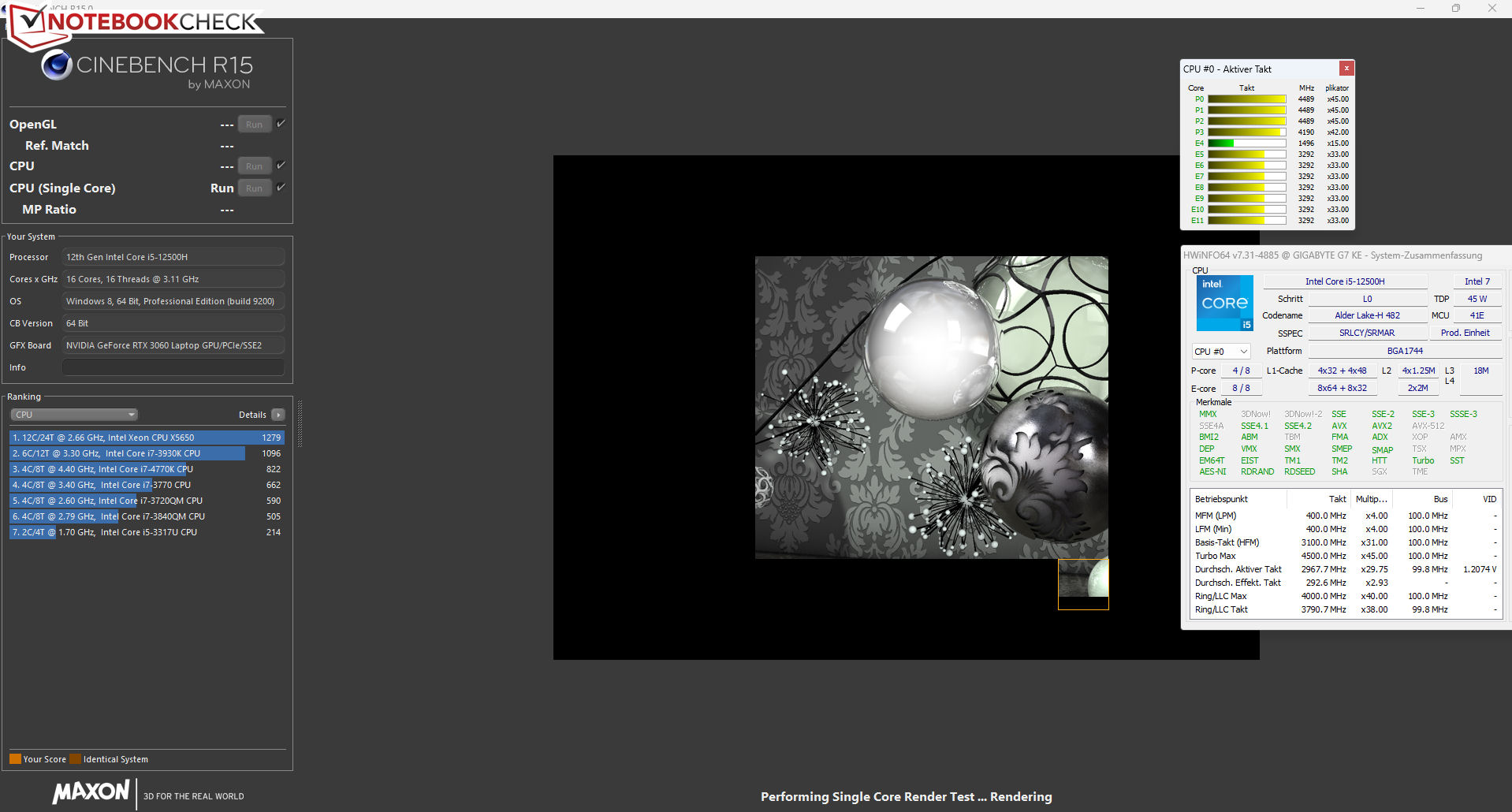This screenshot has height=812, width=1512.
Task: Click the Durchsch. Aktiver Takt row
Action: 1346,569
